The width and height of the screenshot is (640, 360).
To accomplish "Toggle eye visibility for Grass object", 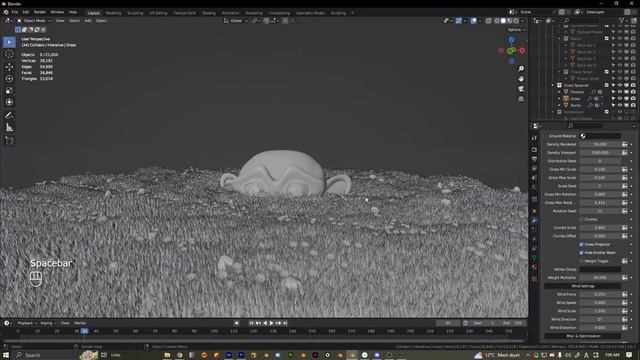I will tap(620, 98).
